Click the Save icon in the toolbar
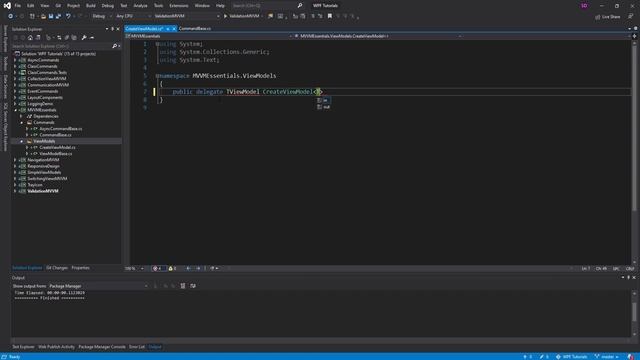Screen dimensions: 640x360 (x=51, y=16)
